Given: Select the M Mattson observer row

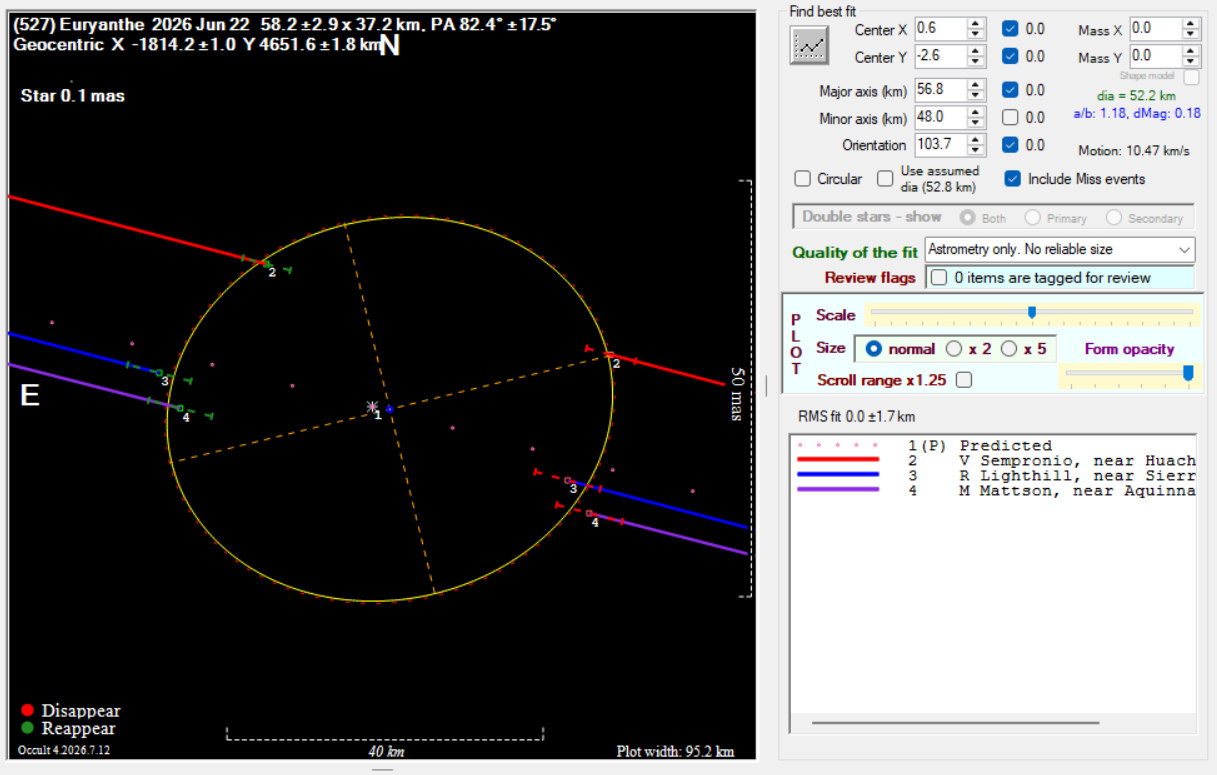Looking at the screenshot, I should (x=992, y=491).
